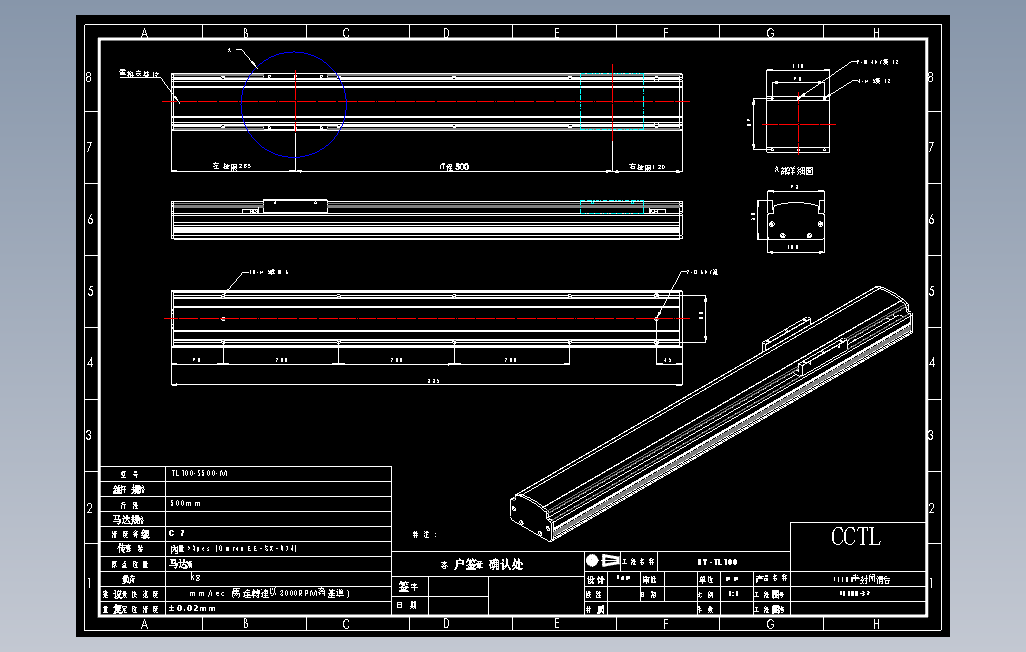This screenshot has height=652, width=1026.
Task: Click the 产品名称 product name label
Action: [771, 579]
